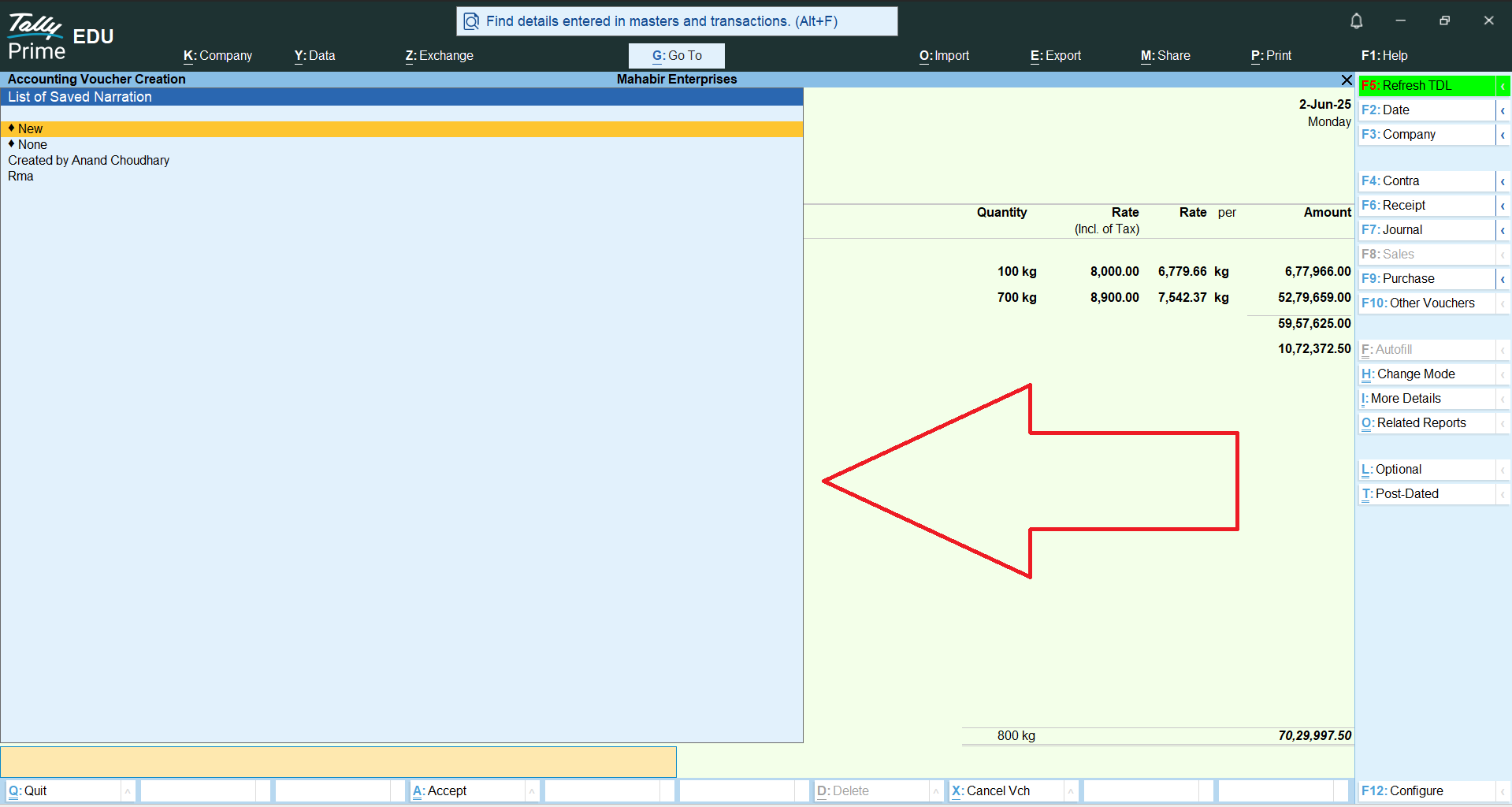1512x807 pixels.
Task: Expand chevron next to F5: Refresh TDL
Action: click(x=1503, y=85)
